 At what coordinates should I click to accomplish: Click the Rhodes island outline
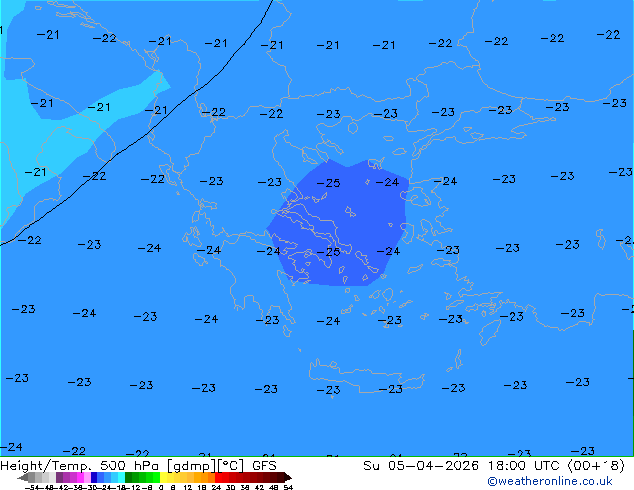tap(490, 332)
